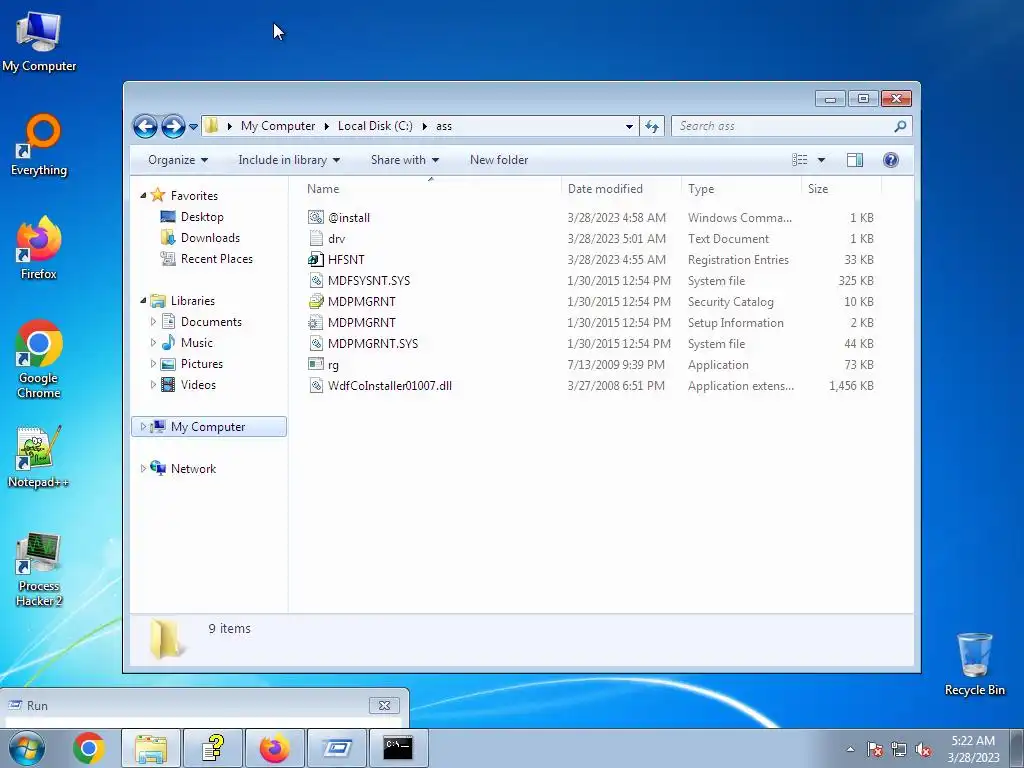Screen dimensions: 1024x768
Task: Select the Notepad++ desktop shortcut
Action: point(39,457)
